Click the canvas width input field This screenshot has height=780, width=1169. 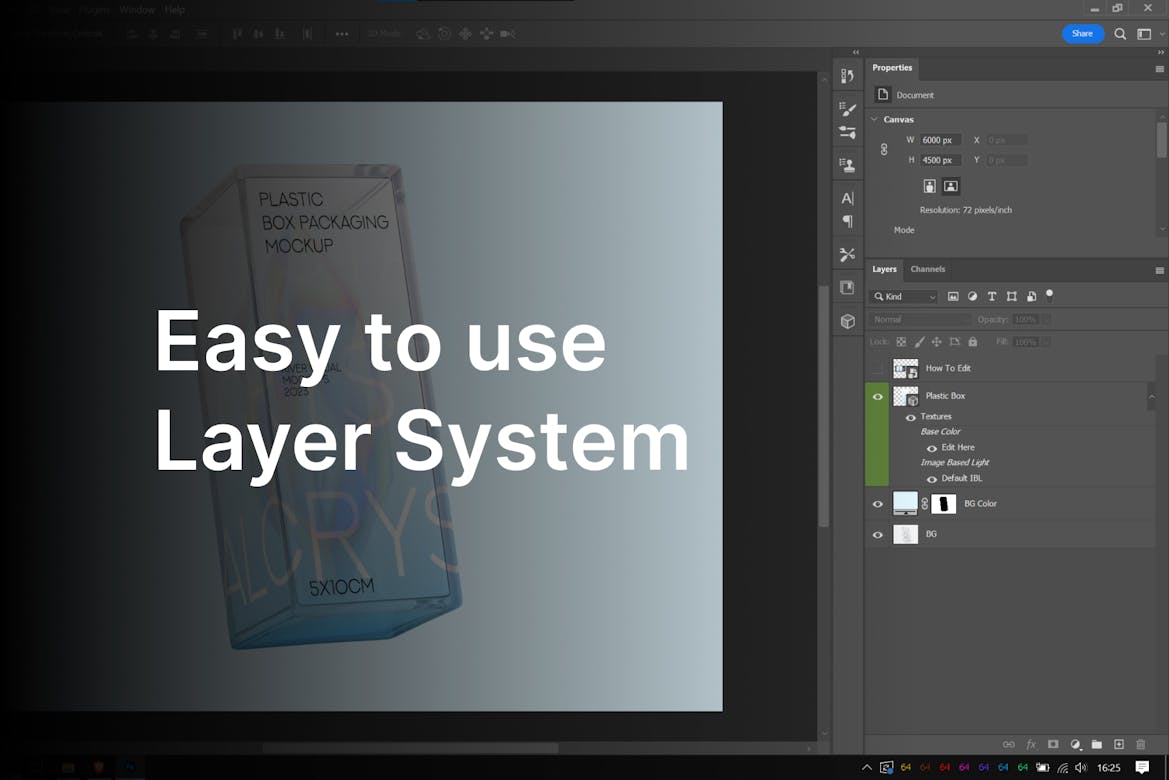coord(941,140)
